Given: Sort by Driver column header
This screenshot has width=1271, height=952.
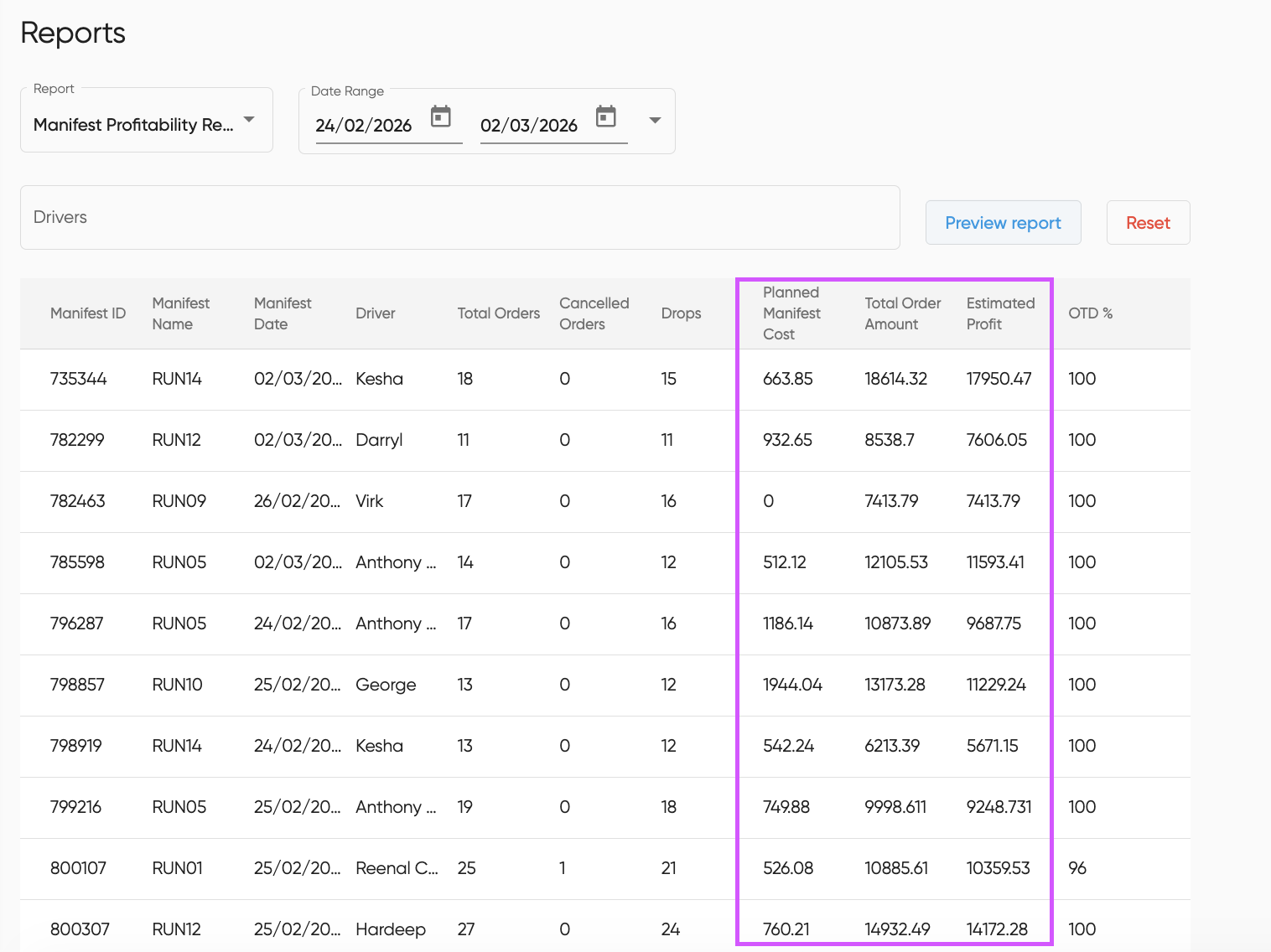Looking at the screenshot, I should click(375, 313).
